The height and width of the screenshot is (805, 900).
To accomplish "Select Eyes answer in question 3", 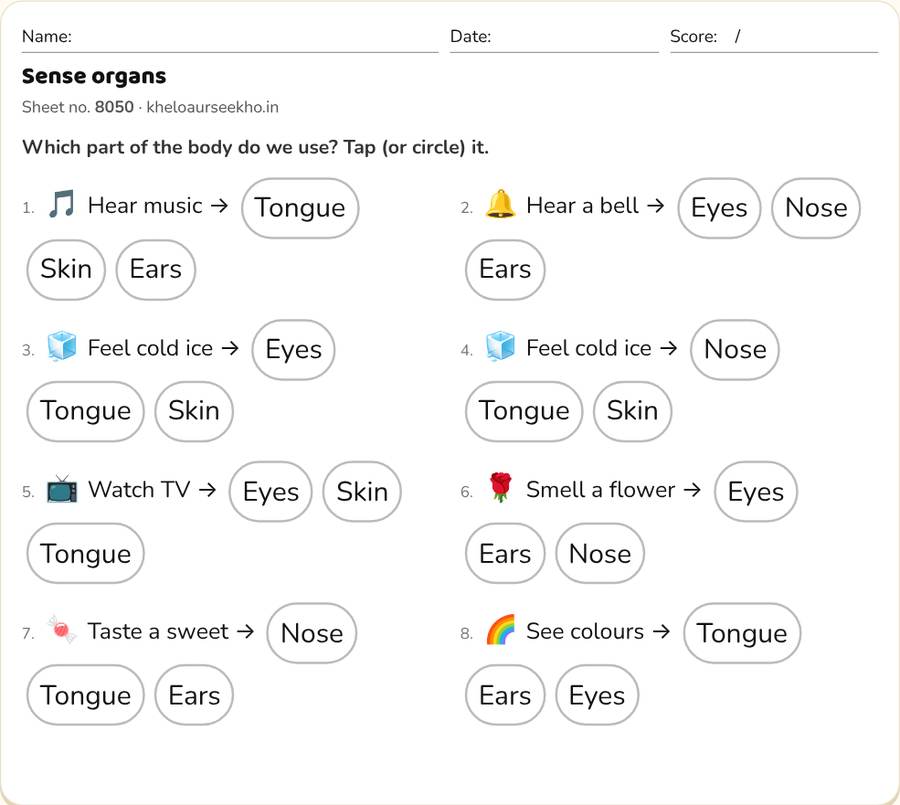I will pos(293,350).
